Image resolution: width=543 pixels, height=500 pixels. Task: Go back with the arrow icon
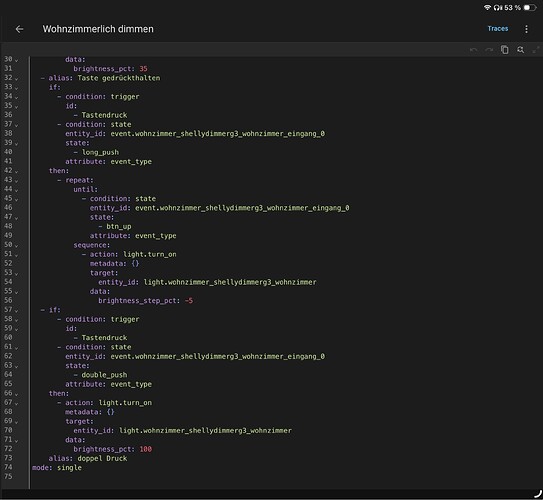(19, 29)
